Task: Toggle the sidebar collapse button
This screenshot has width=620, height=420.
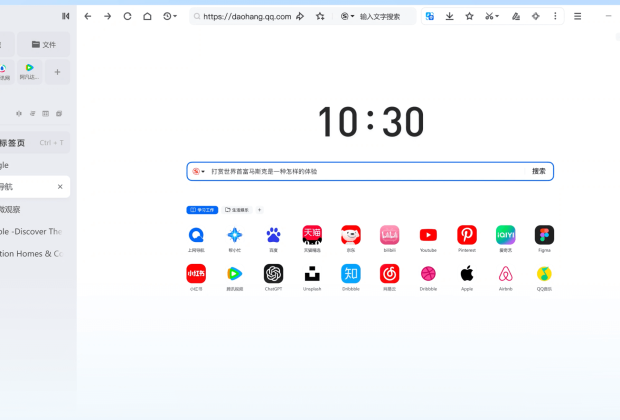Action: (x=66, y=16)
